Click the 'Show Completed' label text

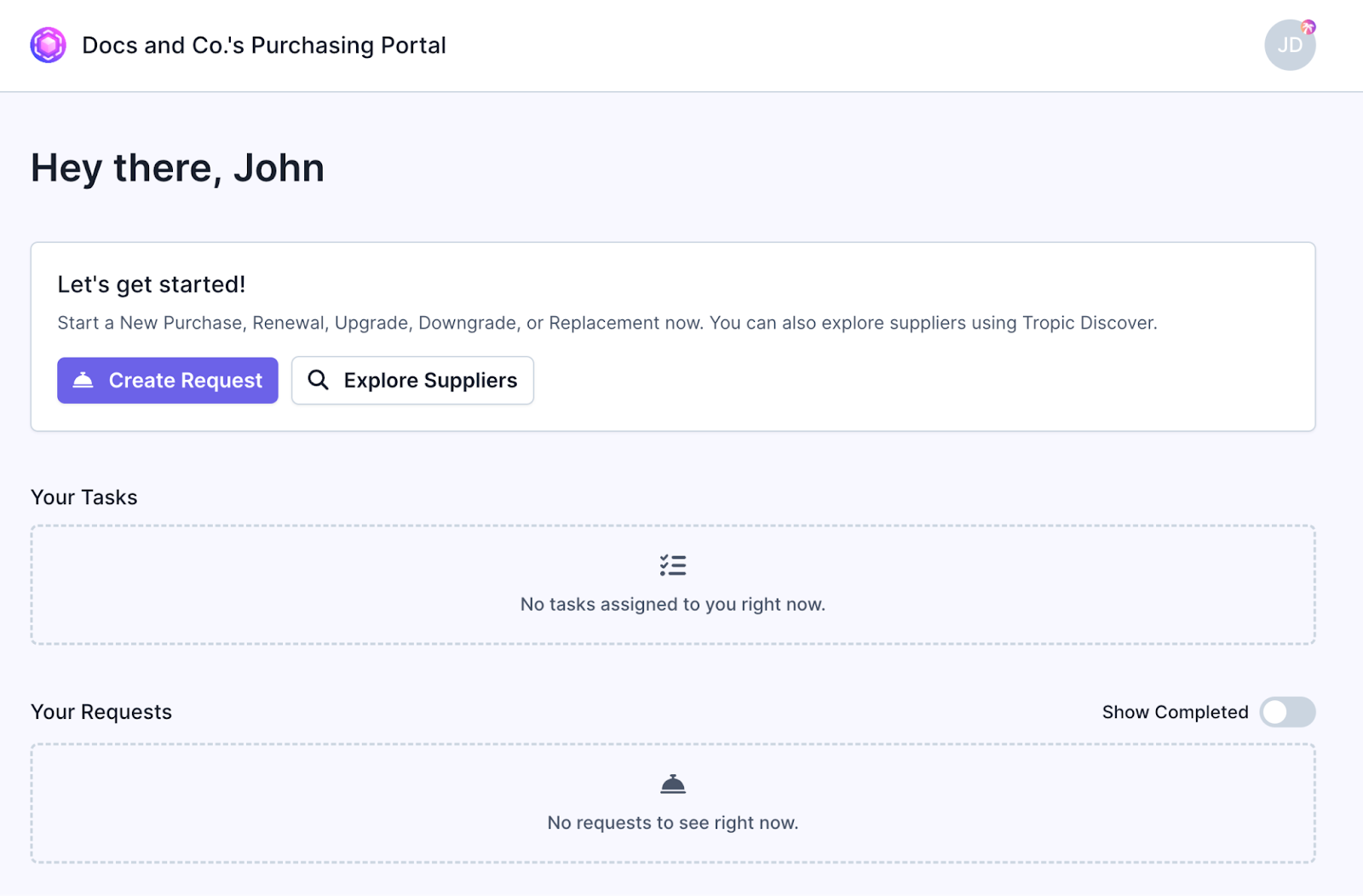pyautogui.click(x=1176, y=712)
